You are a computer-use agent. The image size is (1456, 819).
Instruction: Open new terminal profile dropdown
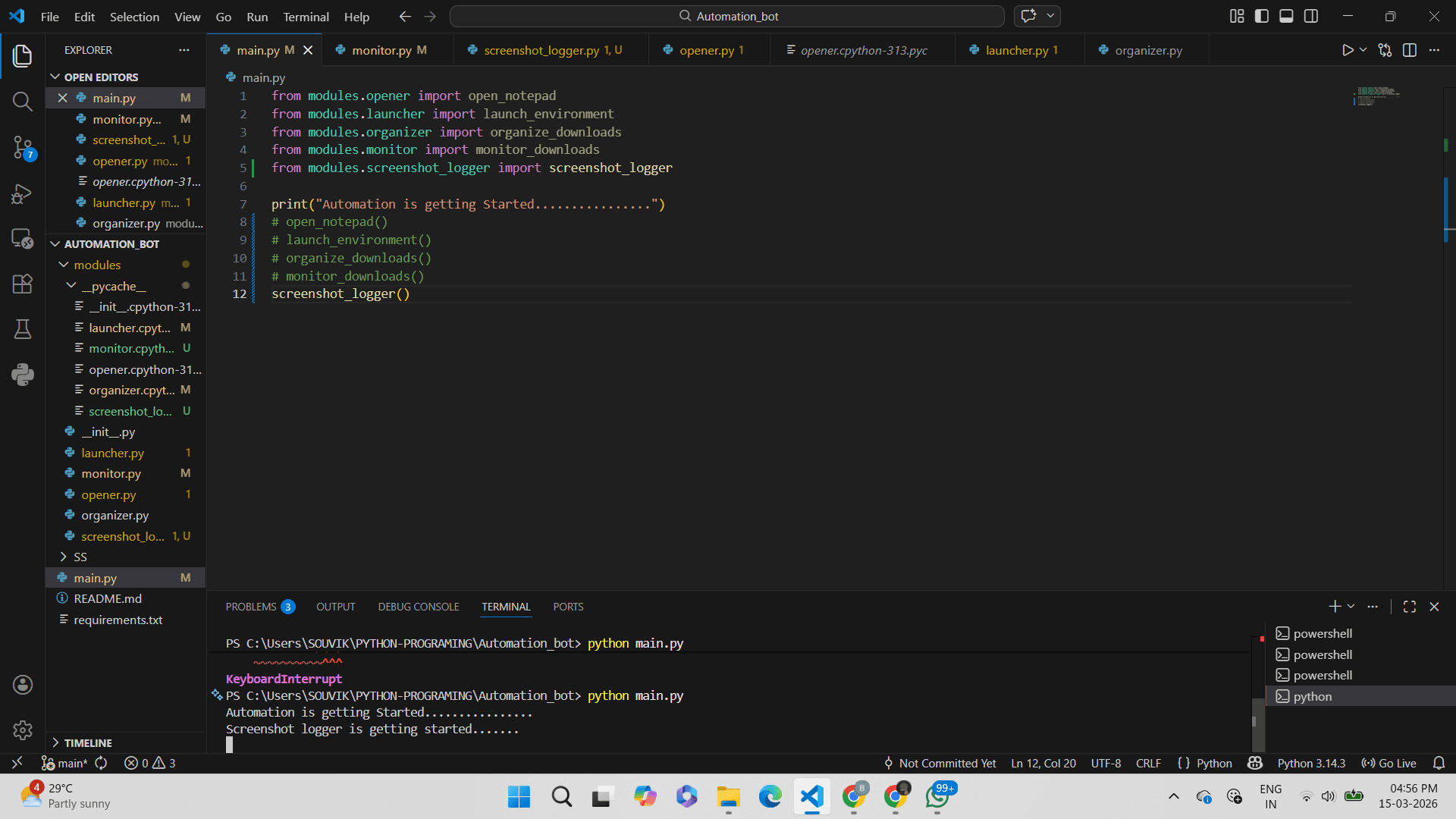1351,607
